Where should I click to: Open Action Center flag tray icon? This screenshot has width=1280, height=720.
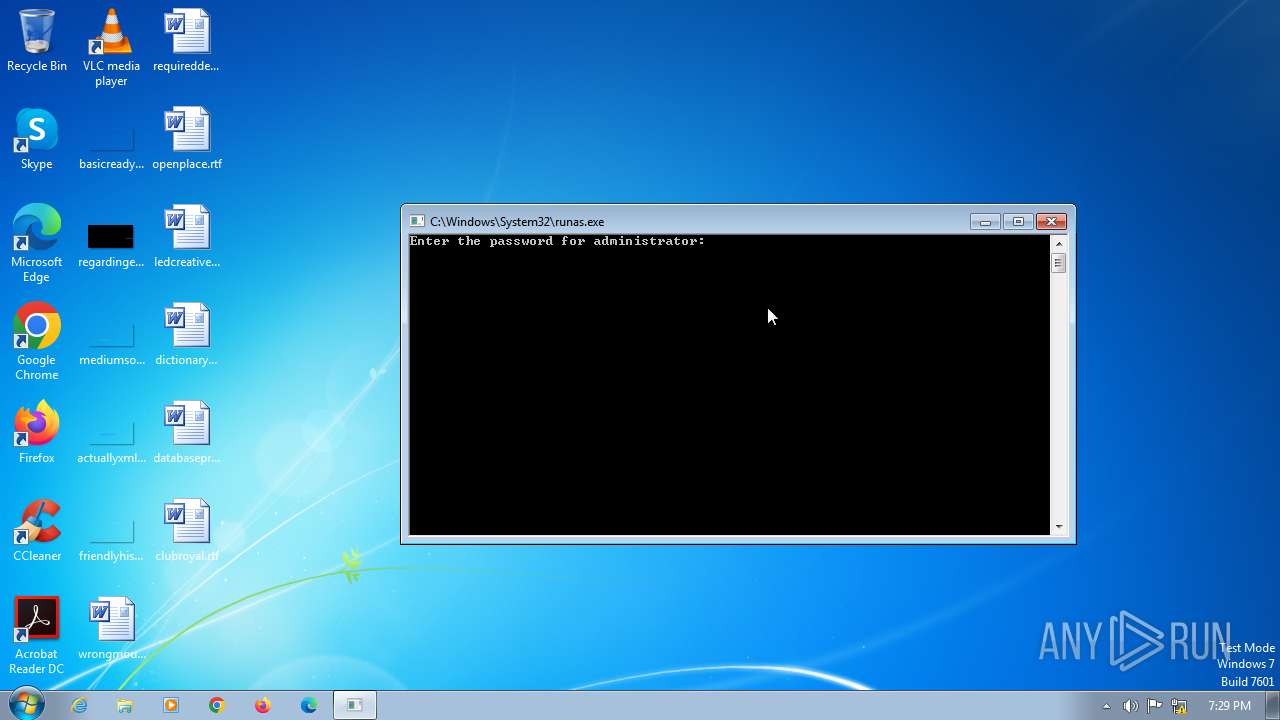(1155, 706)
